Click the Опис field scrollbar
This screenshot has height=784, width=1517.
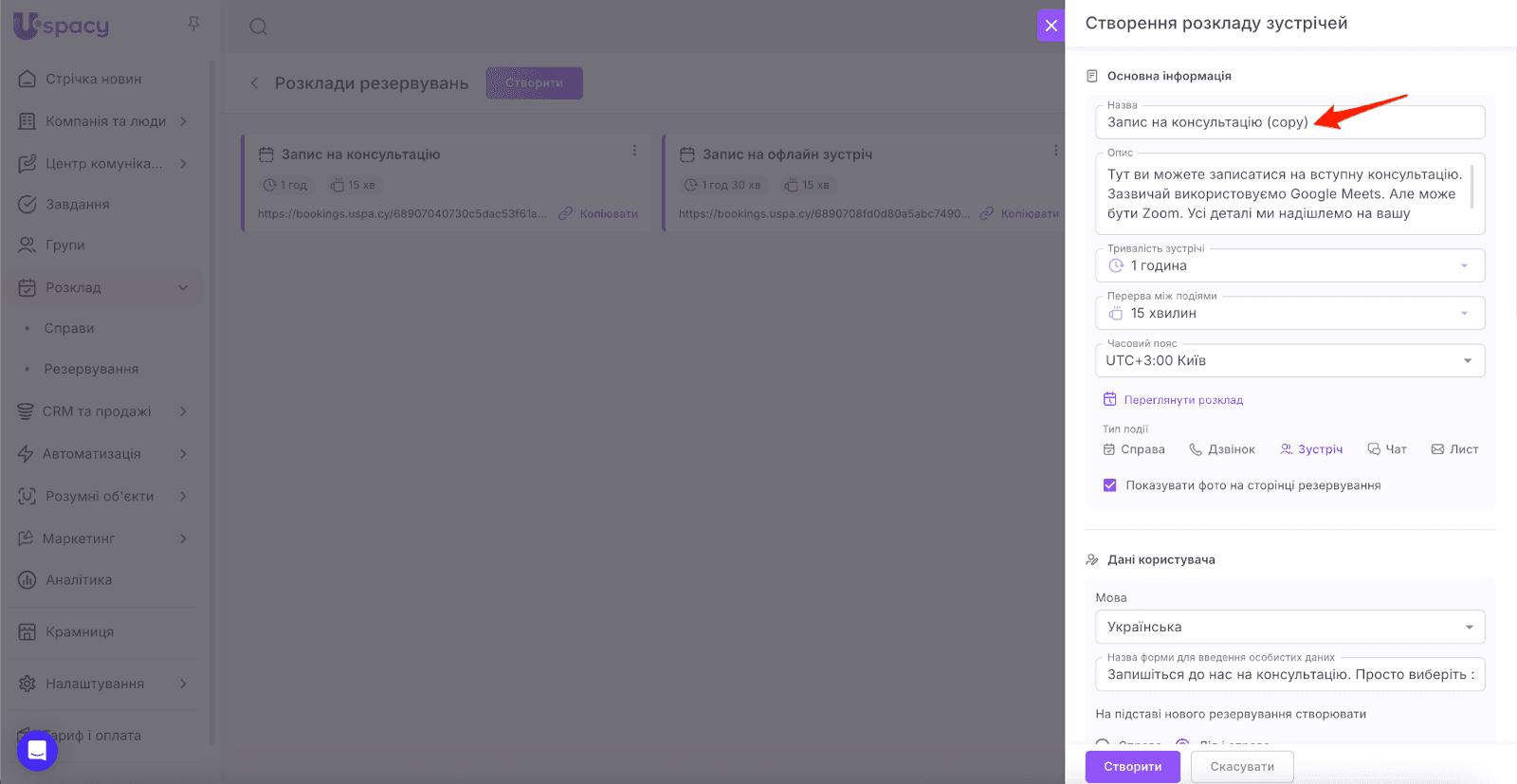click(1471, 188)
